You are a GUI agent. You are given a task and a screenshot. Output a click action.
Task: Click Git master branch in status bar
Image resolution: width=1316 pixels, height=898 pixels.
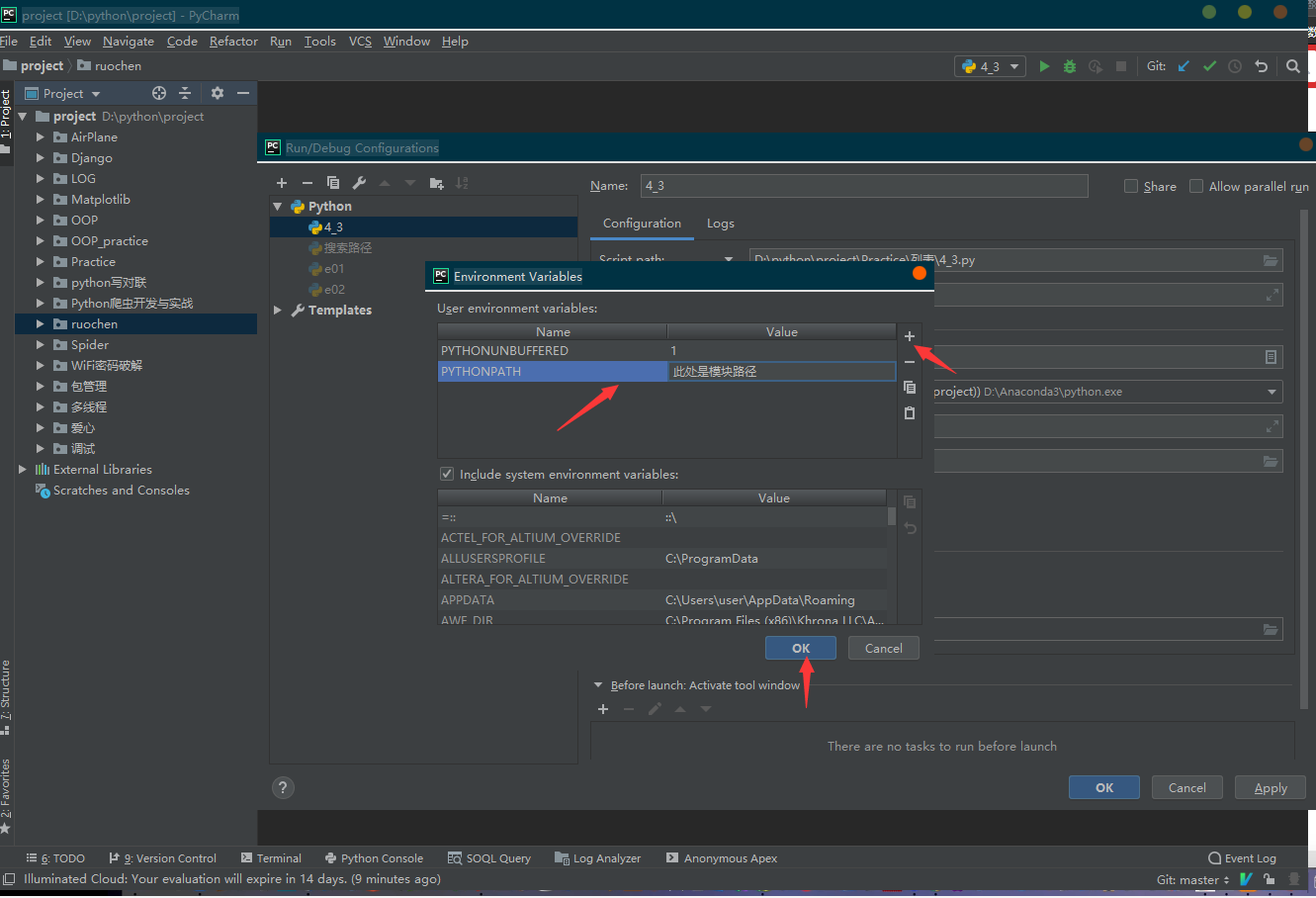(1192, 879)
